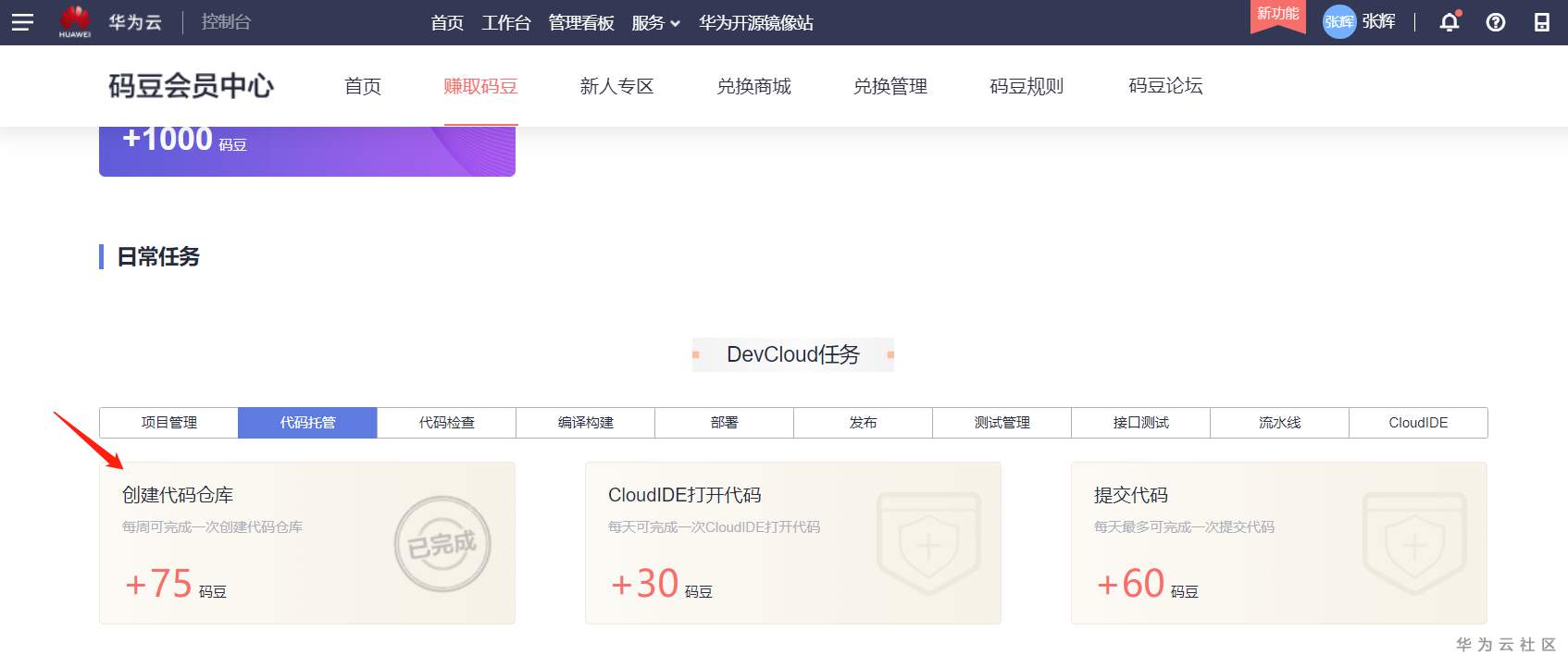Expand the 服务 dropdown in top bar
This screenshot has height=668, width=1568.
tap(655, 22)
